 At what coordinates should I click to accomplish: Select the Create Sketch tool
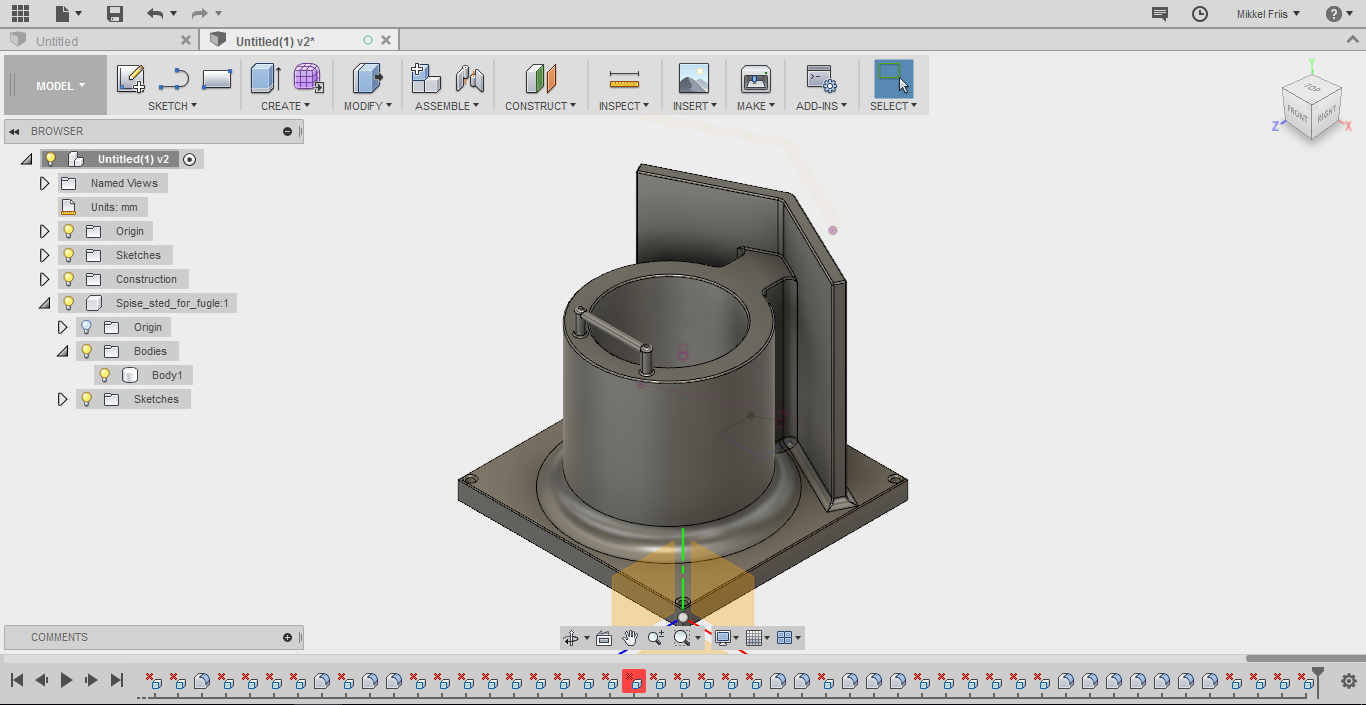130,79
